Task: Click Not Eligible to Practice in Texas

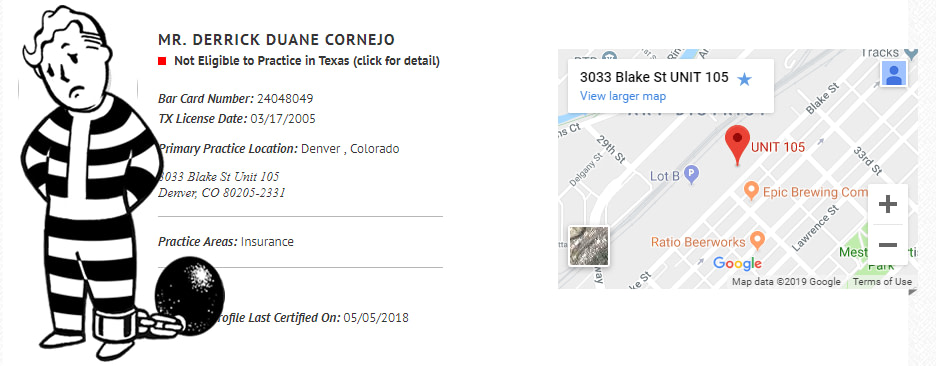Action: click(307, 61)
